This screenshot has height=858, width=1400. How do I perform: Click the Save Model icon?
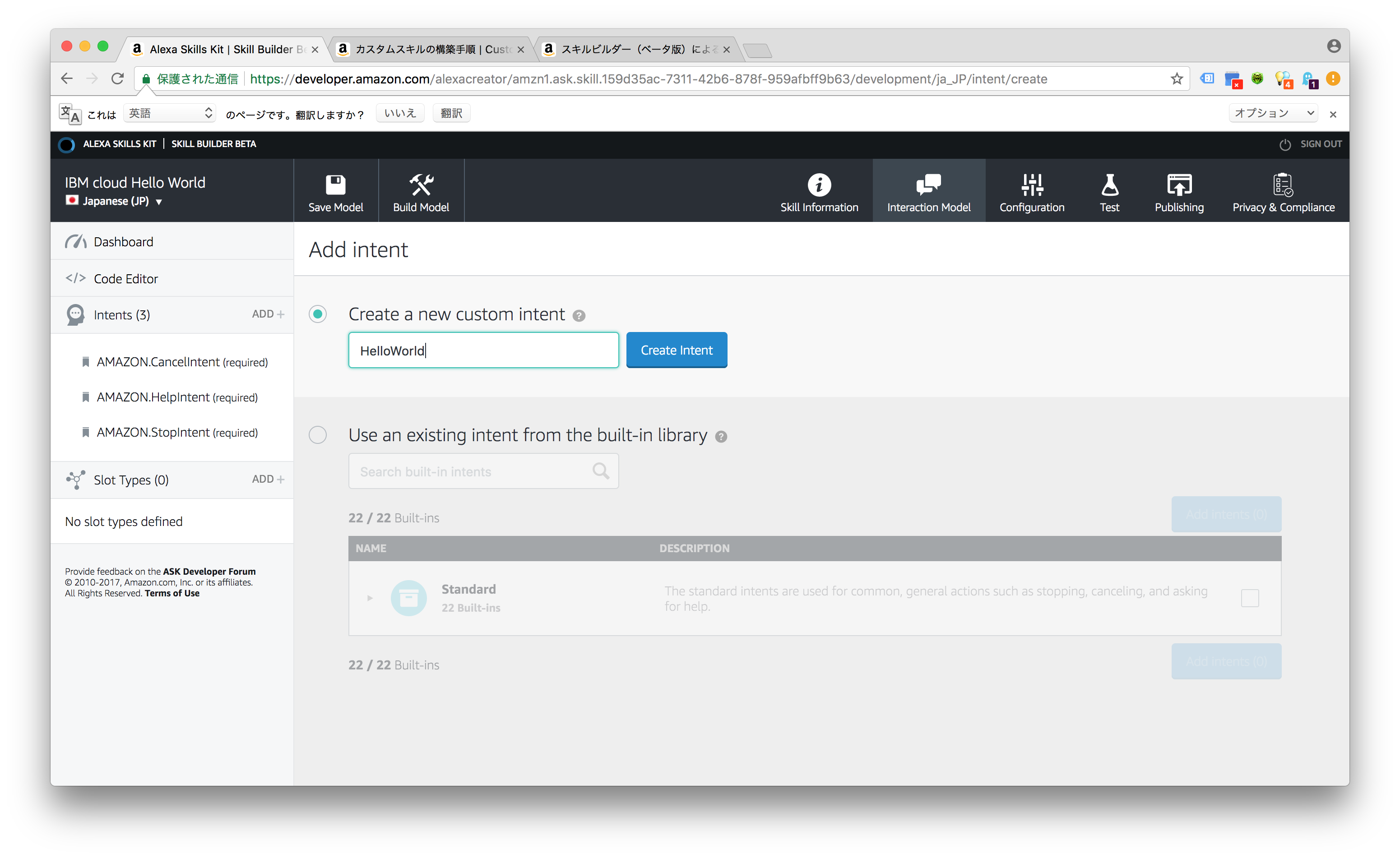(335, 185)
